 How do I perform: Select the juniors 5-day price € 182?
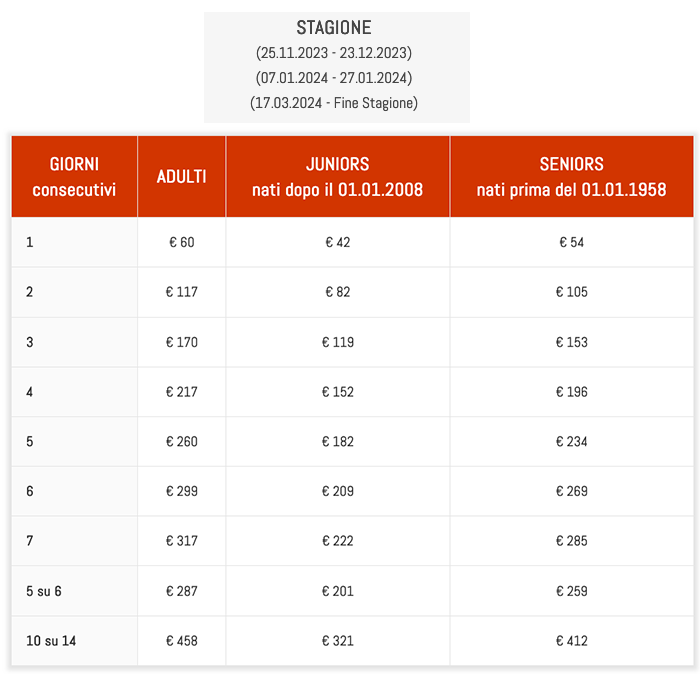[338, 442]
